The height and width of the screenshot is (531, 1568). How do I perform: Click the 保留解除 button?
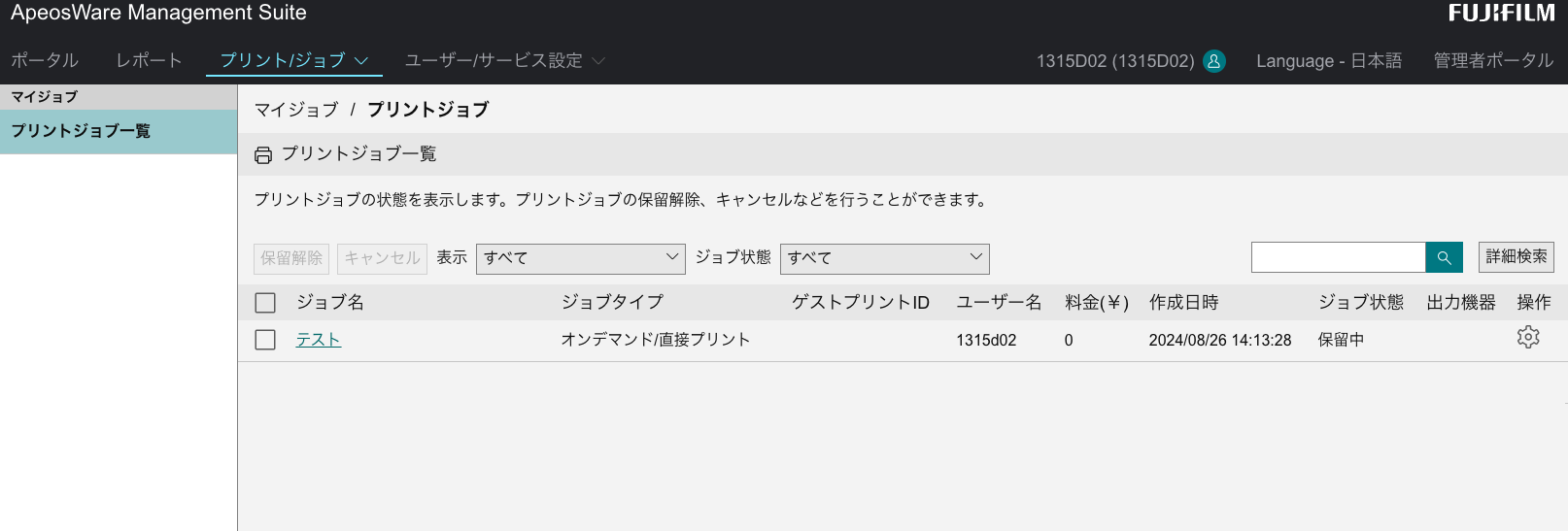(x=291, y=258)
